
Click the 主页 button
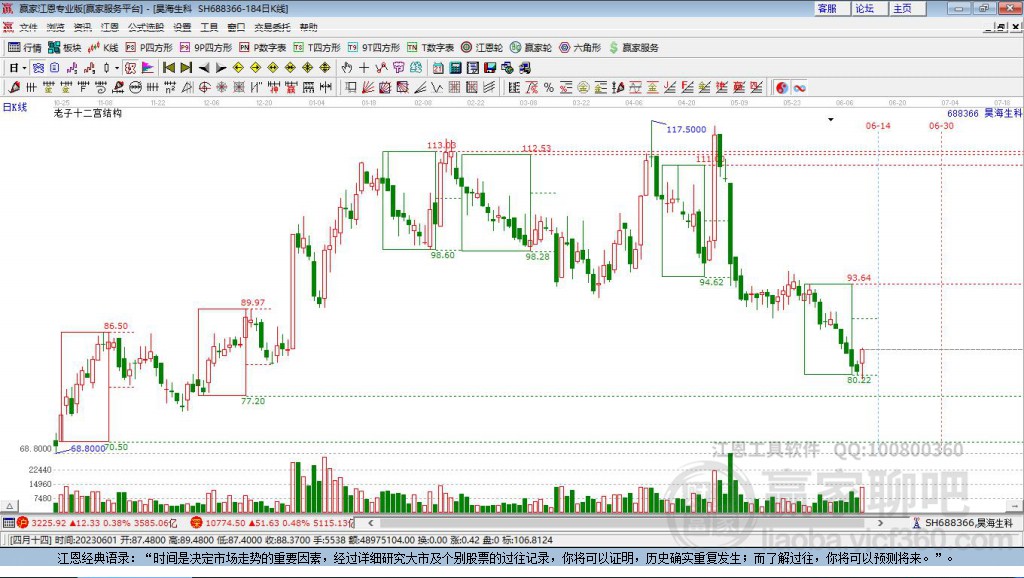tap(907, 8)
